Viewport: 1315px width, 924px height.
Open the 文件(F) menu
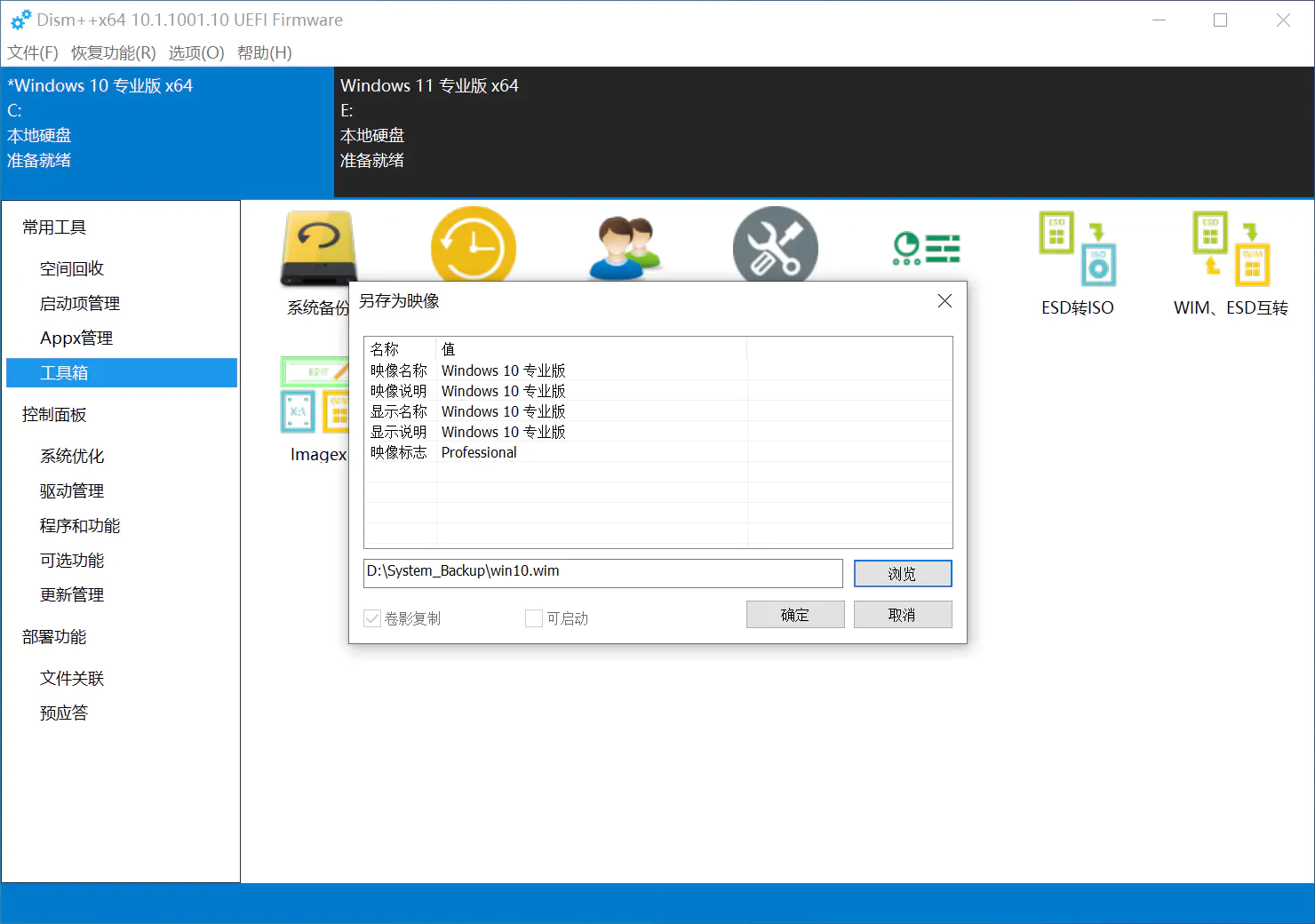pos(33,53)
